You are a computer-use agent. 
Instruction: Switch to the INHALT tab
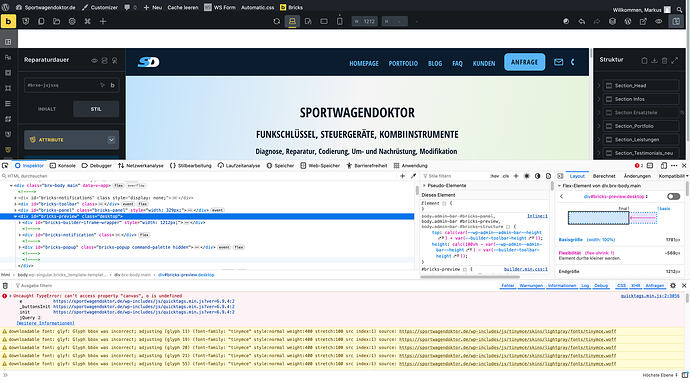47,109
